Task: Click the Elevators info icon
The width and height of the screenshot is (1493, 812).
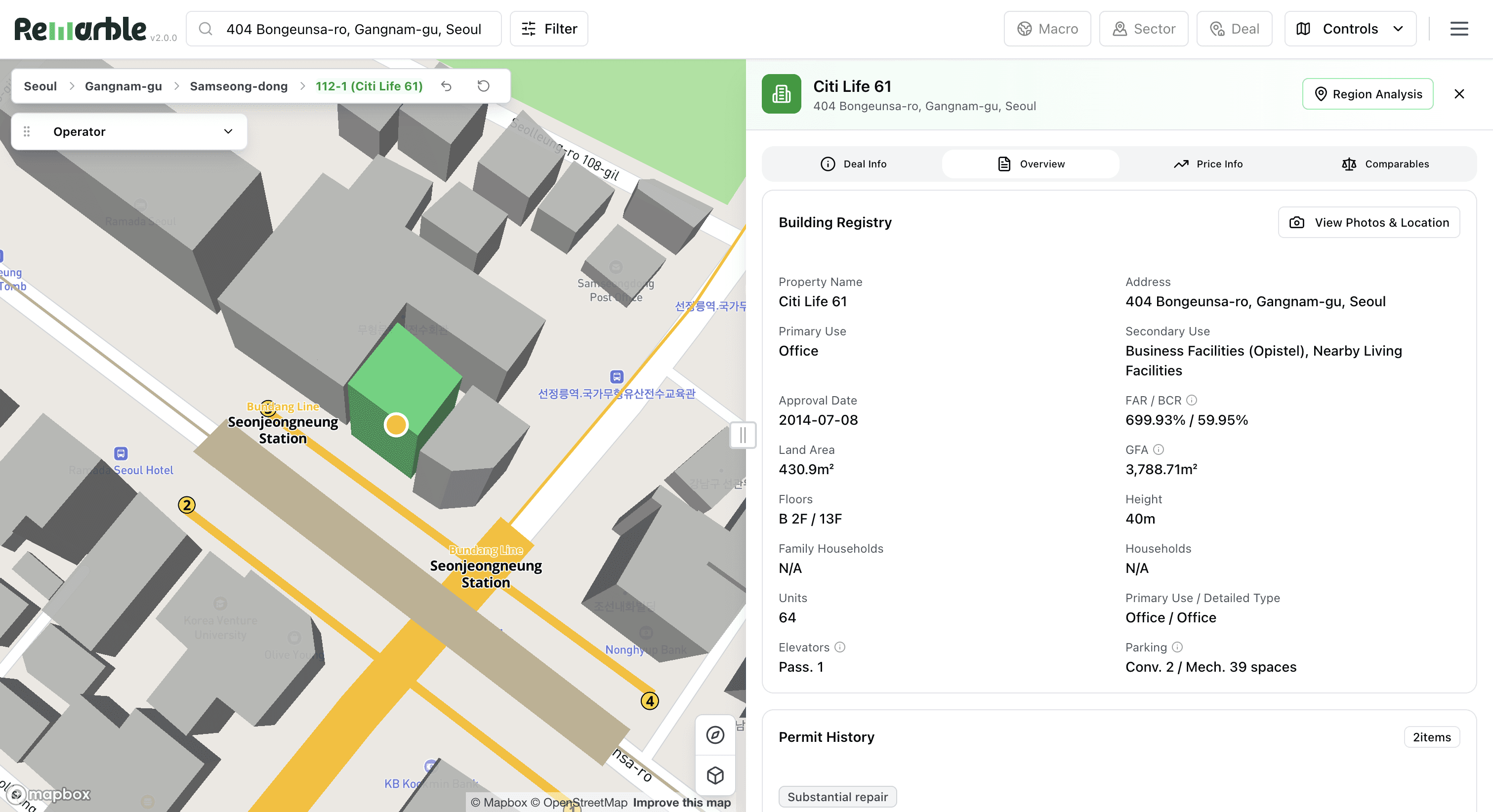Action: point(840,647)
